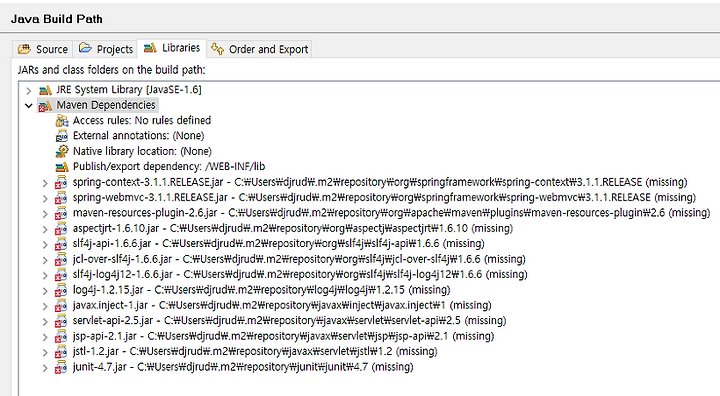Select the jsp-api-2.1.jar row text
Screen dimensions: 720x396
coord(283,336)
